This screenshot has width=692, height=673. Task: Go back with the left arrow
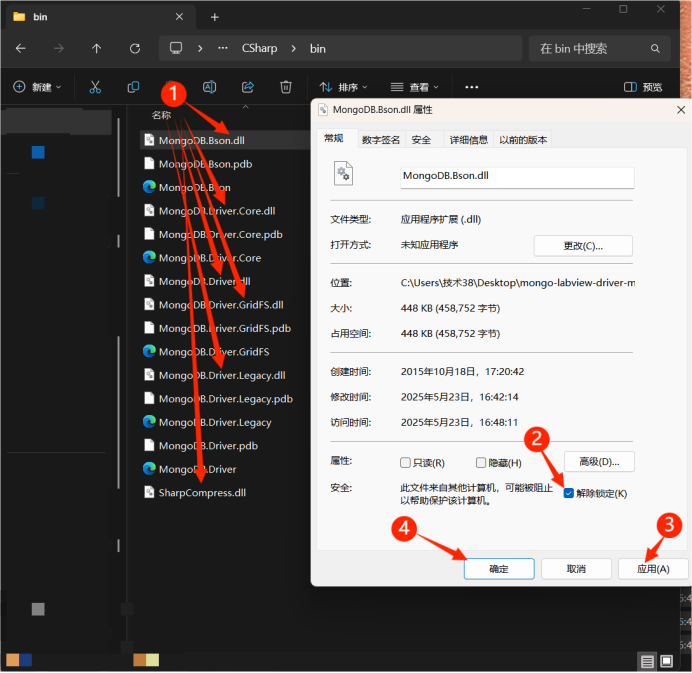(x=20, y=49)
